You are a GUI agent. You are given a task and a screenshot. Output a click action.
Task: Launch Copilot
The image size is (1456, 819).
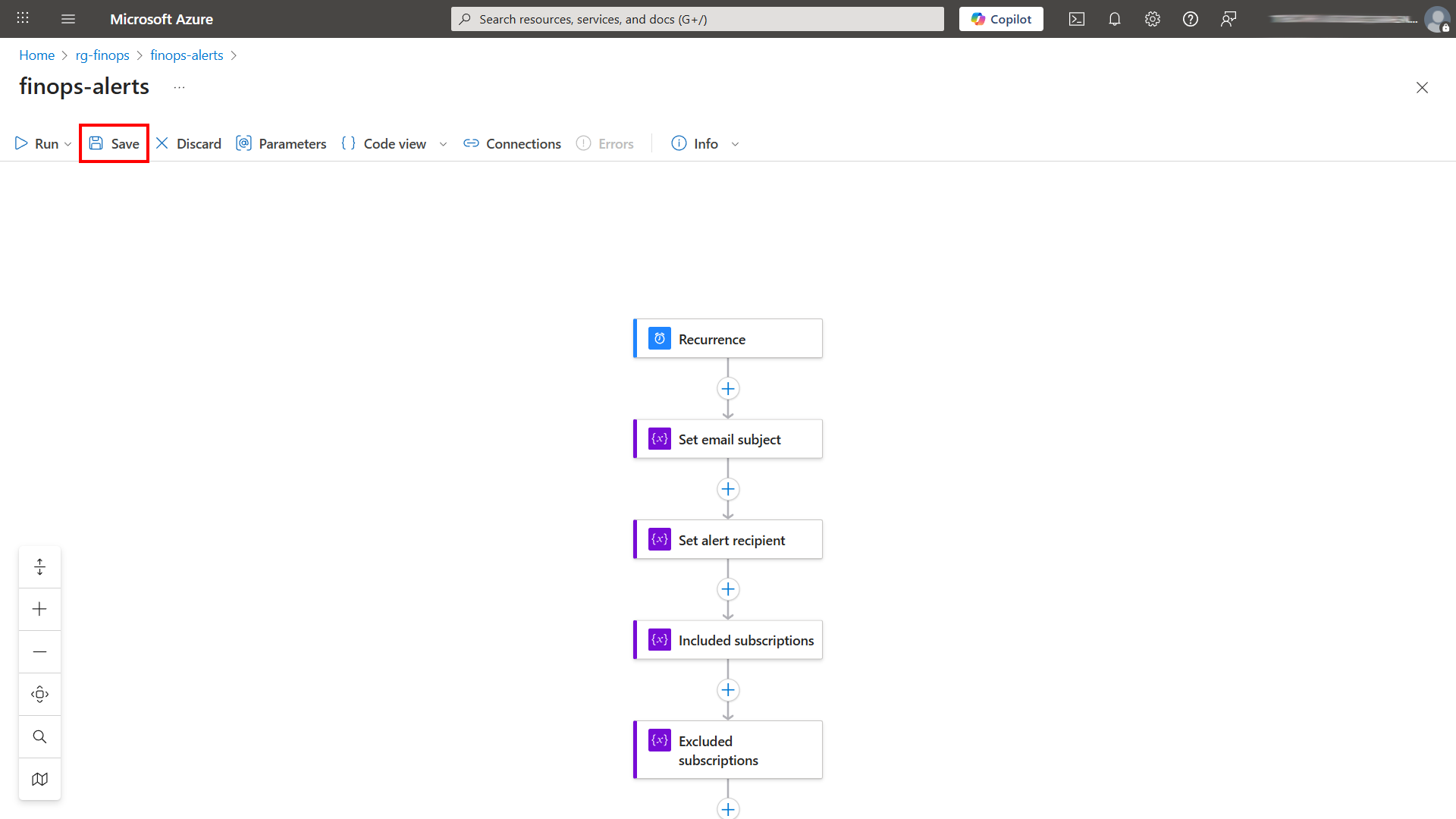pos(1000,18)
